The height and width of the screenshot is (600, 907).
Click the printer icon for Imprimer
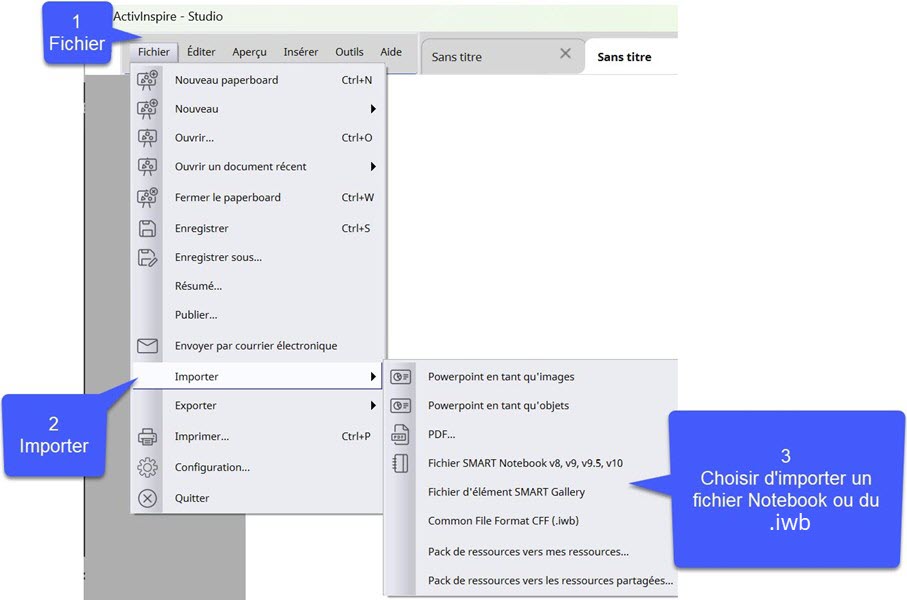coord(148,436)
